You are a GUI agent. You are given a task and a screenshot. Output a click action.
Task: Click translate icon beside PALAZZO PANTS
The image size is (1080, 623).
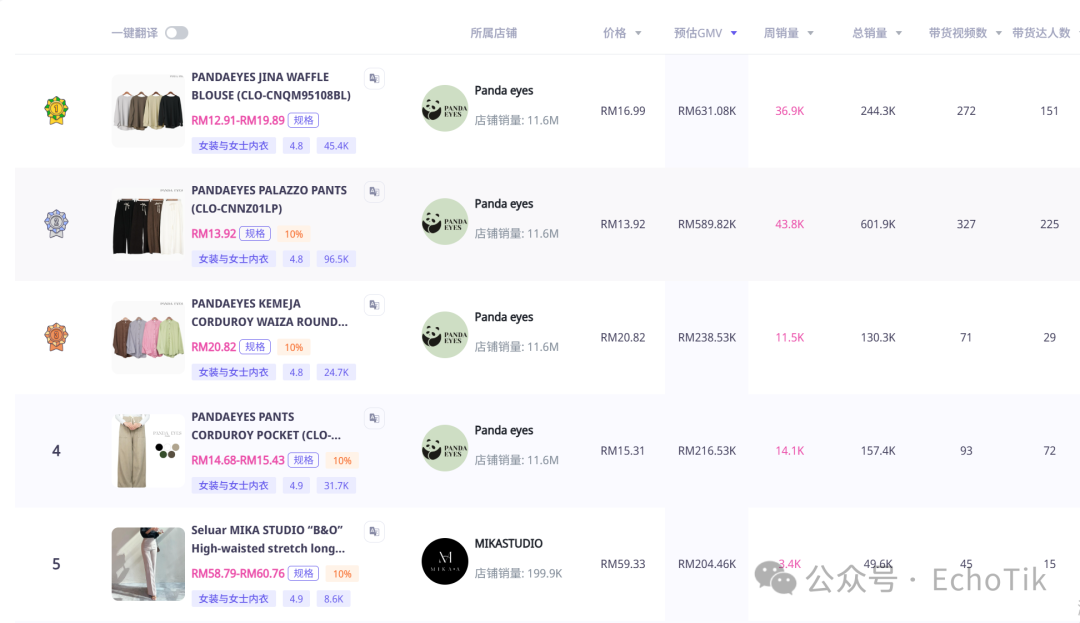373,191
